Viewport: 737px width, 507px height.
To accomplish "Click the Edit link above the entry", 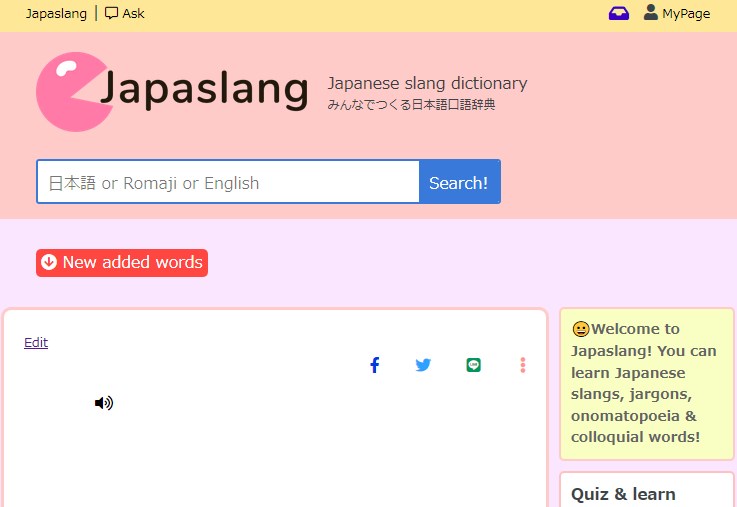I will 36,342.
